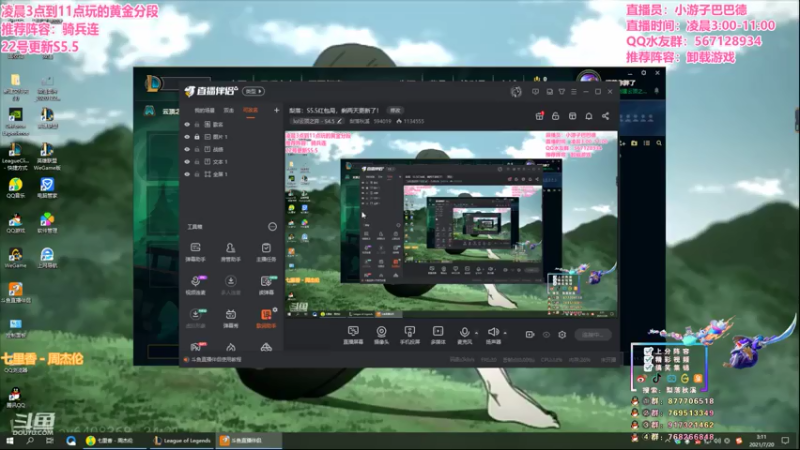Toggle visibility of 全屏 1 layer
The width and height of the screenshot is (800, 450).
click(187, 174)
